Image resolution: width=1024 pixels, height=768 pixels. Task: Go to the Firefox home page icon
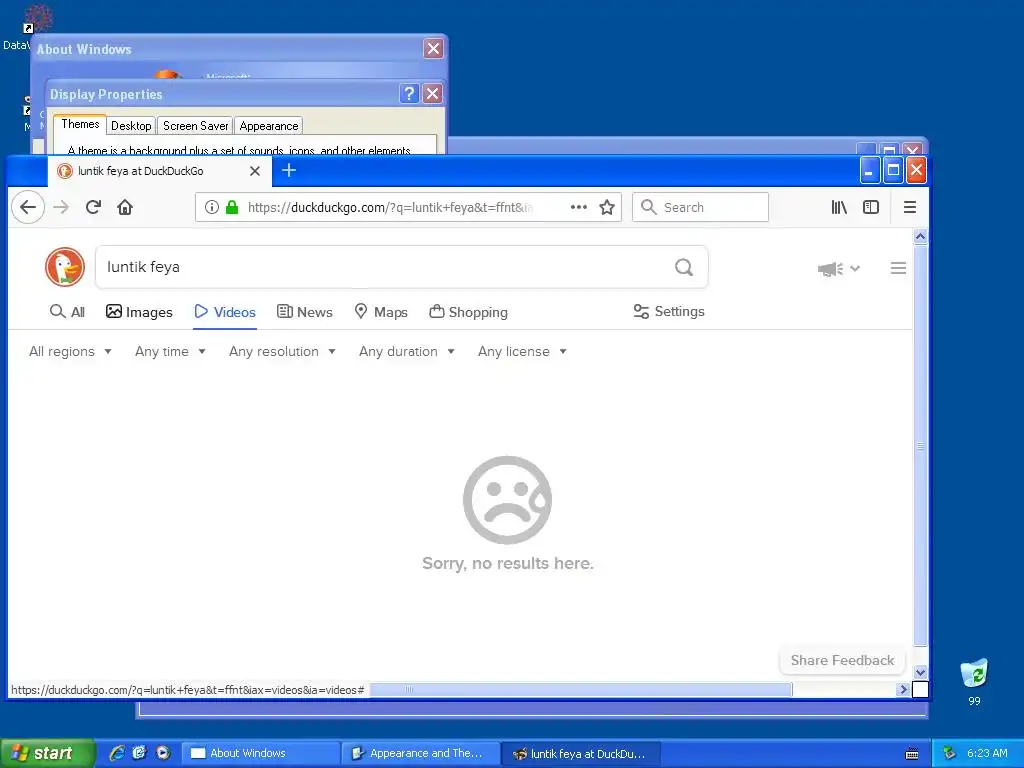(125, 207)
